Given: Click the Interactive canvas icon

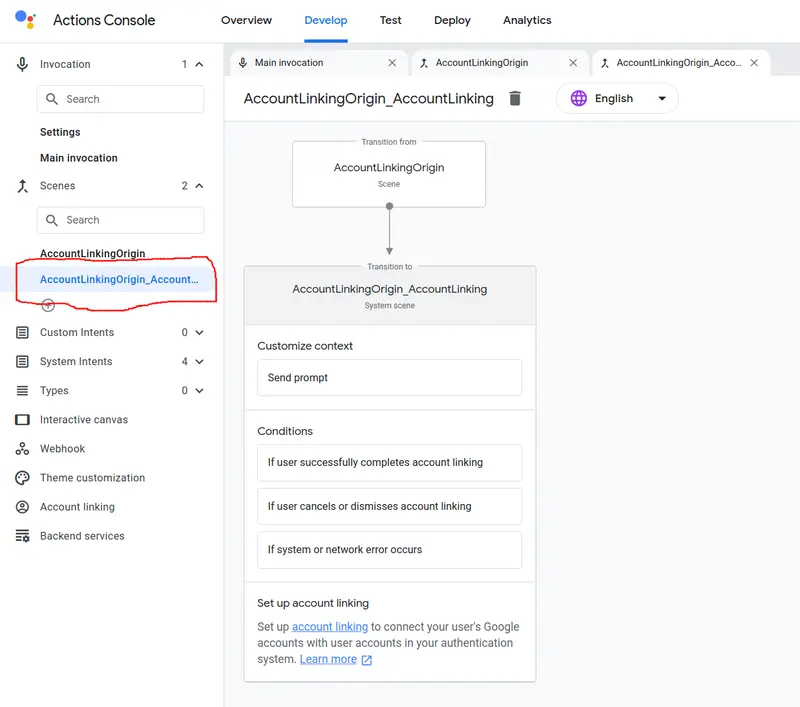Looking at the screenshot, I should [x=22, y=419].
